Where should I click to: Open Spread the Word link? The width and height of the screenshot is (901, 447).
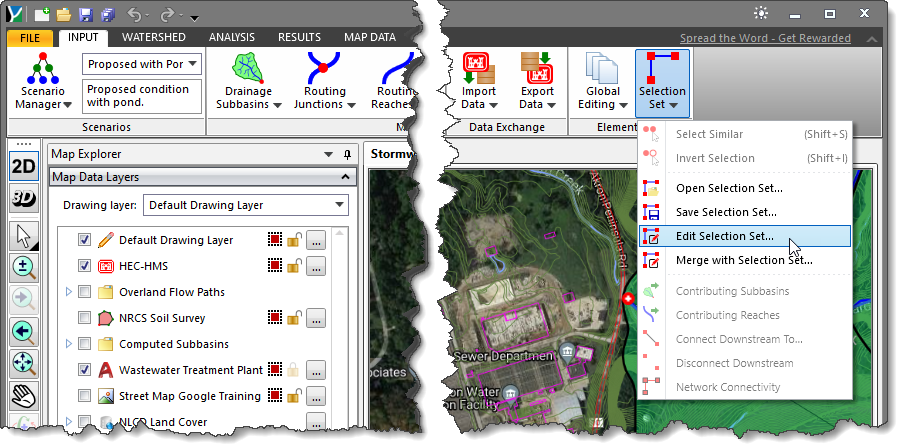coord(765,38)
